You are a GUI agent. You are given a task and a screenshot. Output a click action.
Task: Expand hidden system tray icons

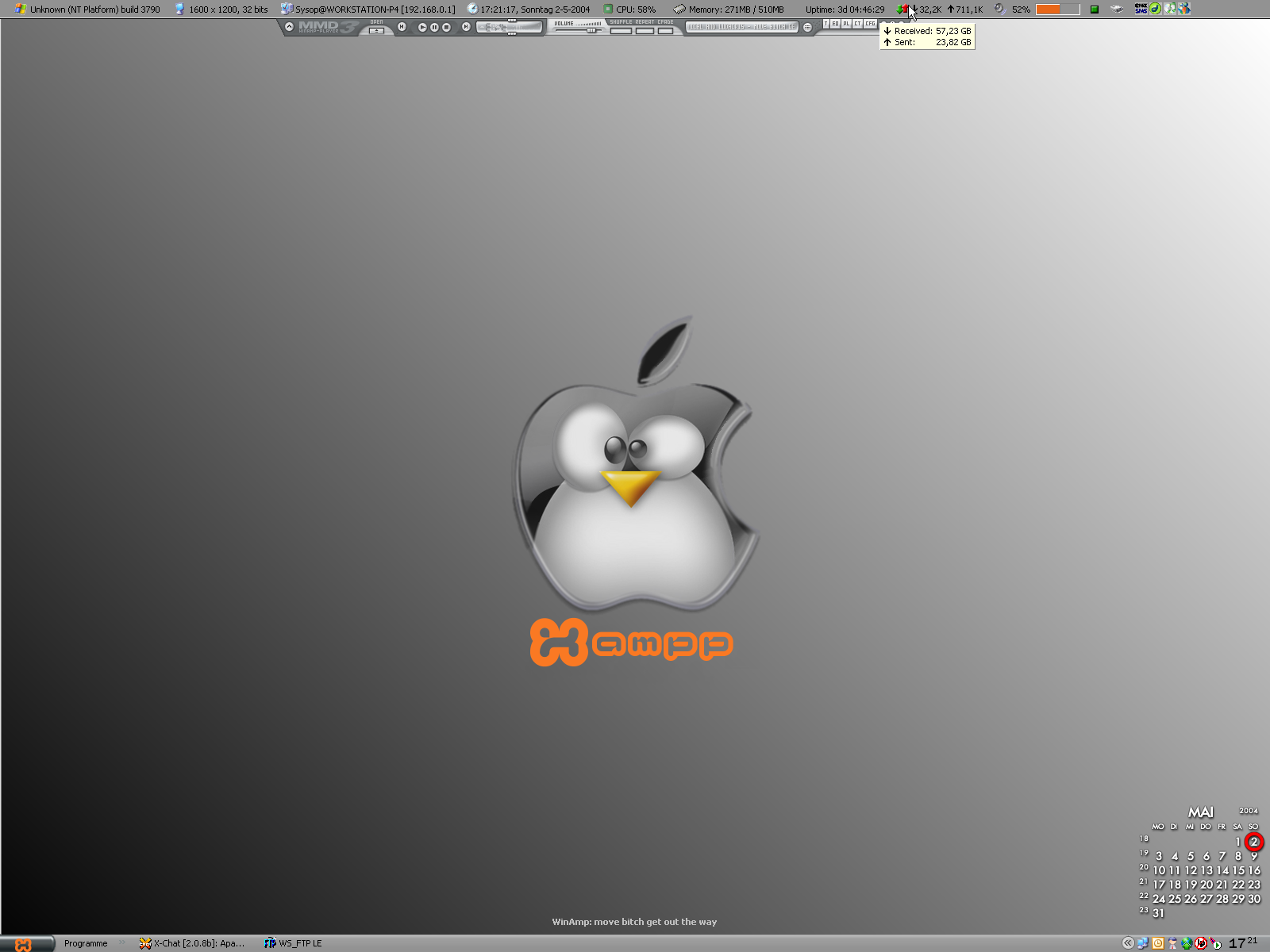(1127, 943)
